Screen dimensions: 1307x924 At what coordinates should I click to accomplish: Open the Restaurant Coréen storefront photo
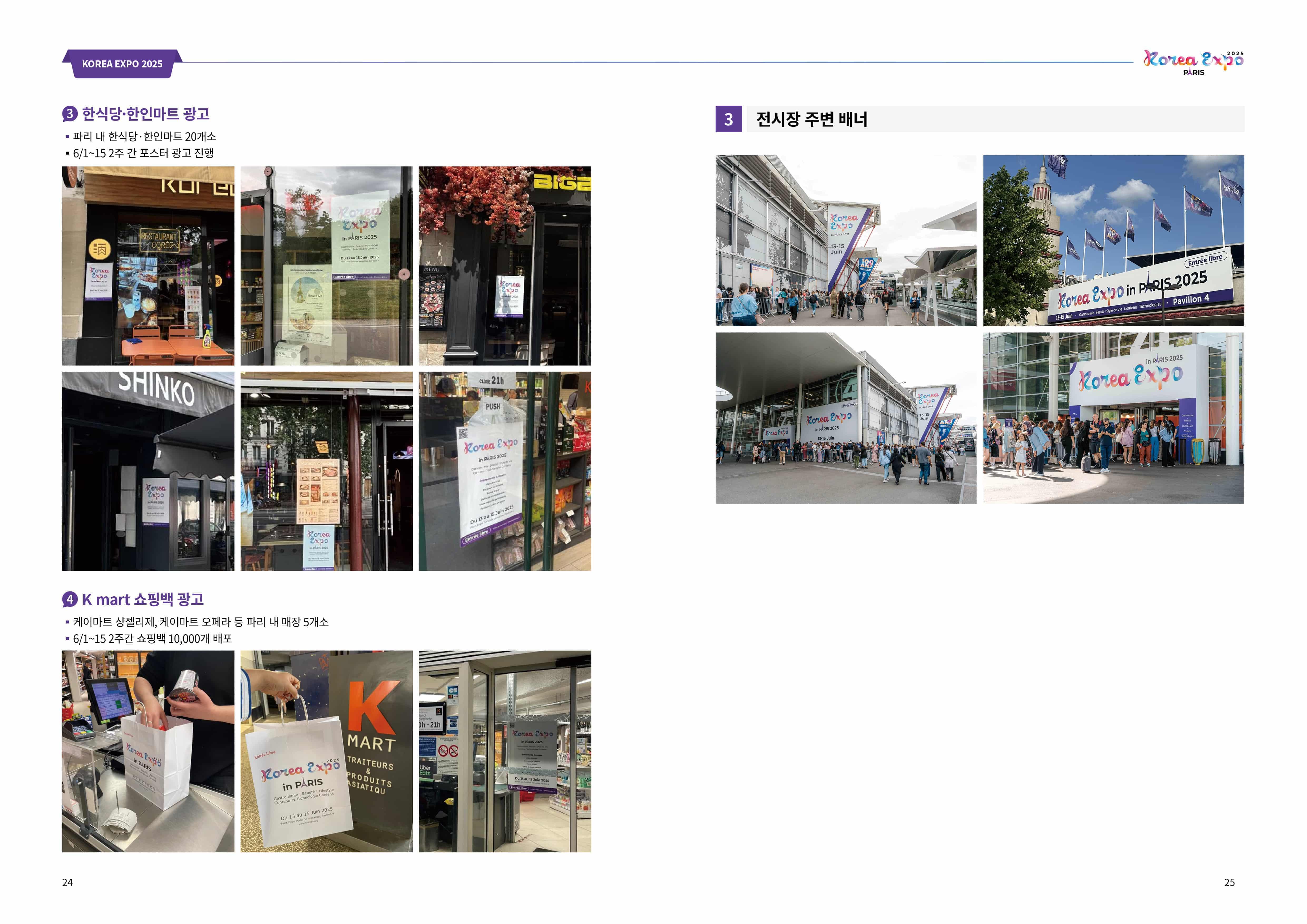(x=148, y=266)
